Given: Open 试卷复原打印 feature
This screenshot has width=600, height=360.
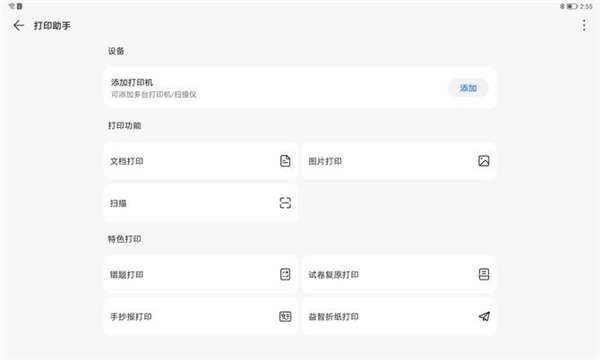Looking at the screenshot, I should click(399, 274).
